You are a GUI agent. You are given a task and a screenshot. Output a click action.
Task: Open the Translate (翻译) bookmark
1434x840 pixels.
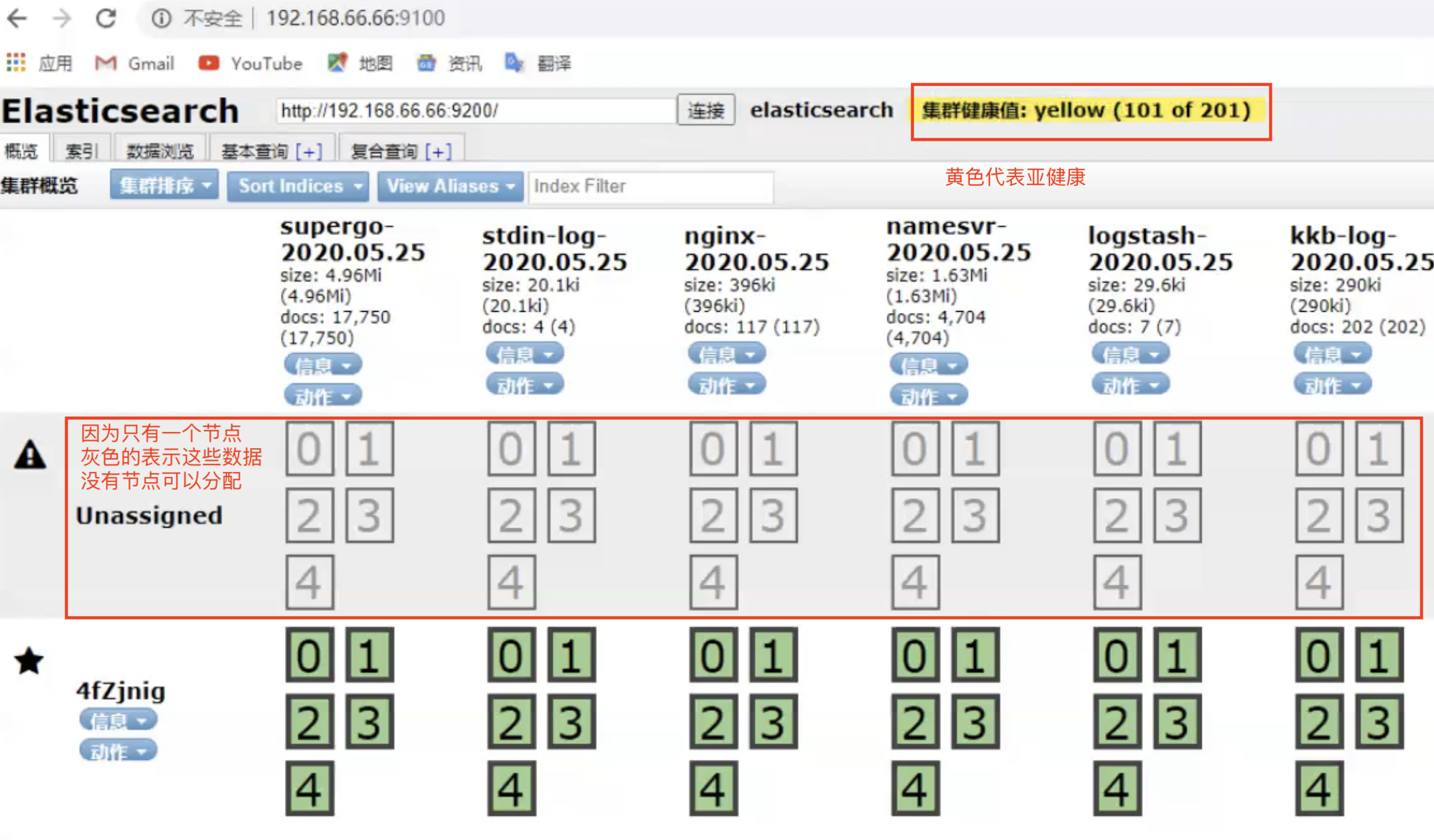[x=539, y=63]
